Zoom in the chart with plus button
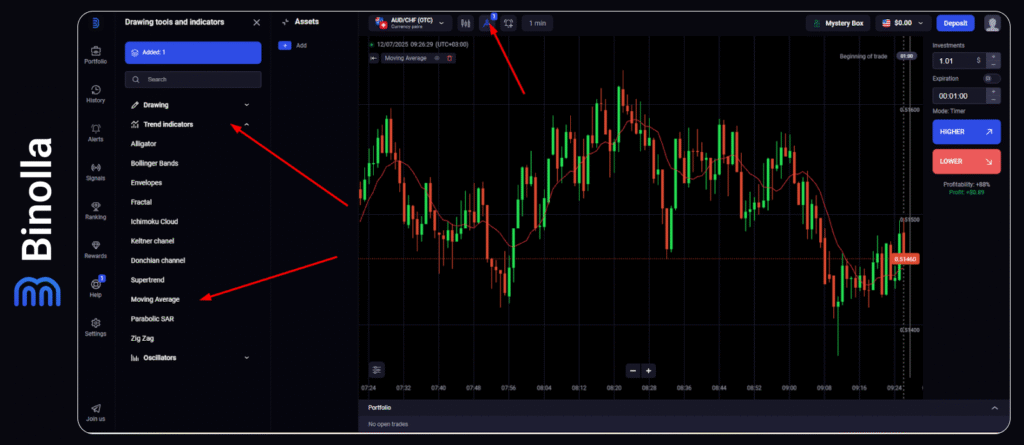1024x445 pixels. [x=648, y=370]
